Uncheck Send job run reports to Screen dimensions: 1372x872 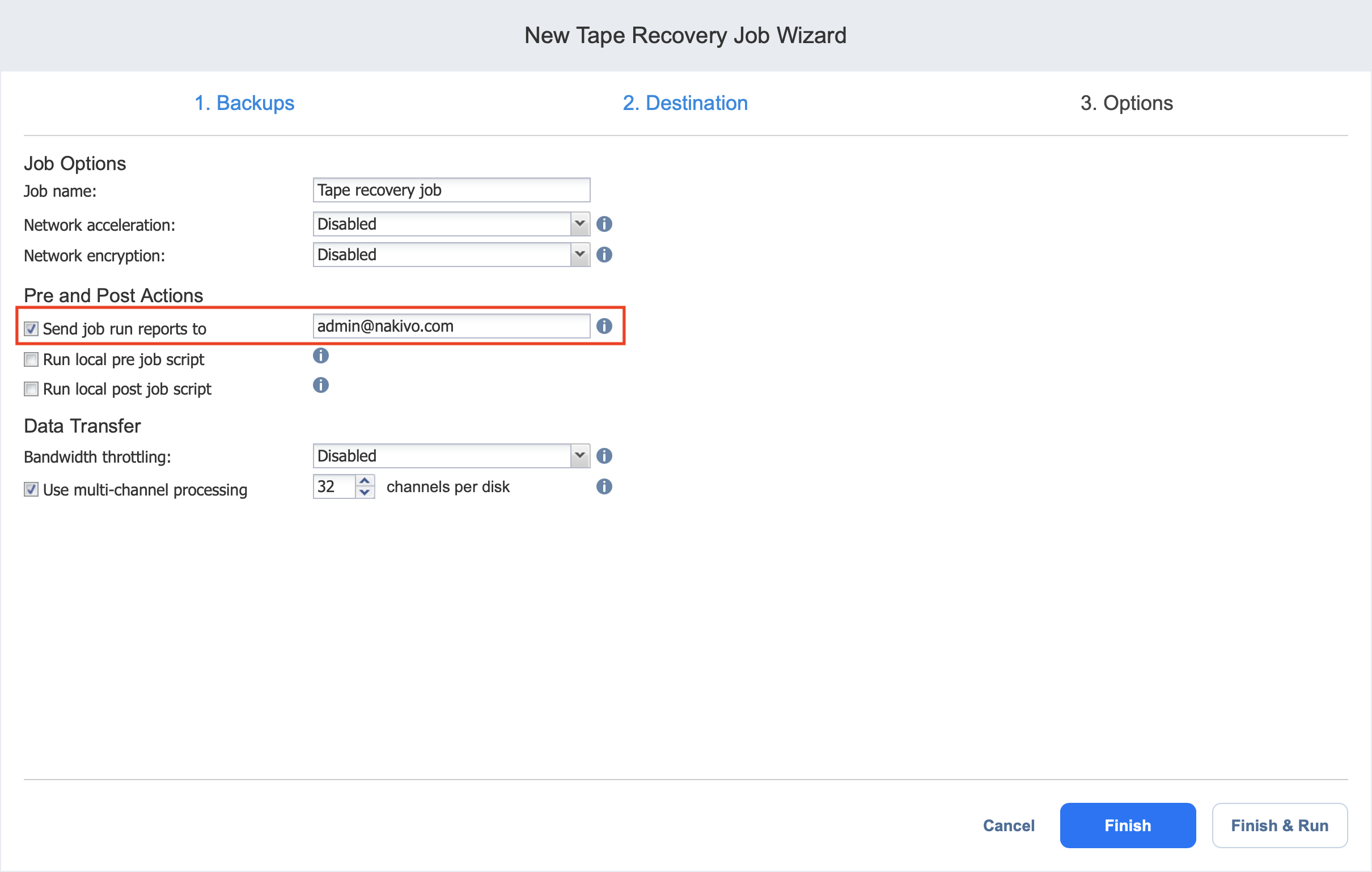click(31, 329)
